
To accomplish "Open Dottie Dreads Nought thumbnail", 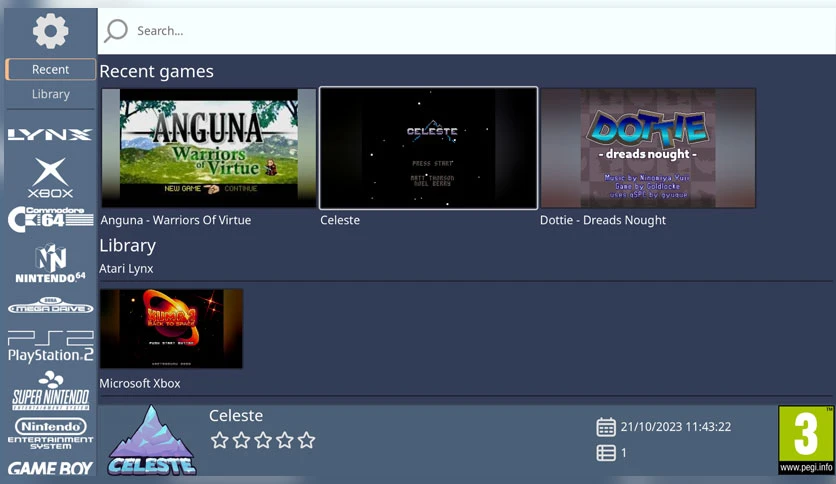I will [648, 148].
